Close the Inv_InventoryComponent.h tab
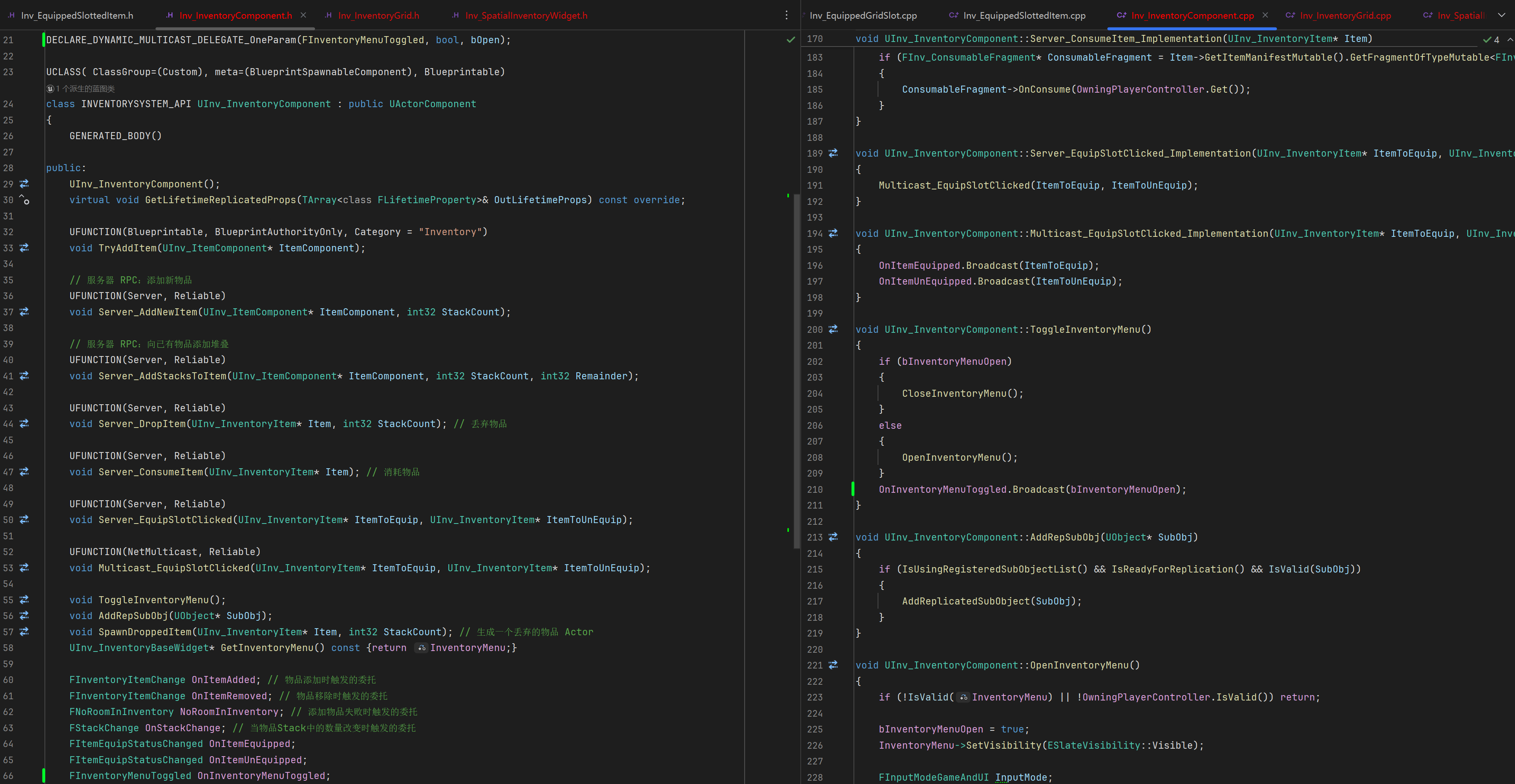Screen dimensions: 1515x784 [303, 15]
